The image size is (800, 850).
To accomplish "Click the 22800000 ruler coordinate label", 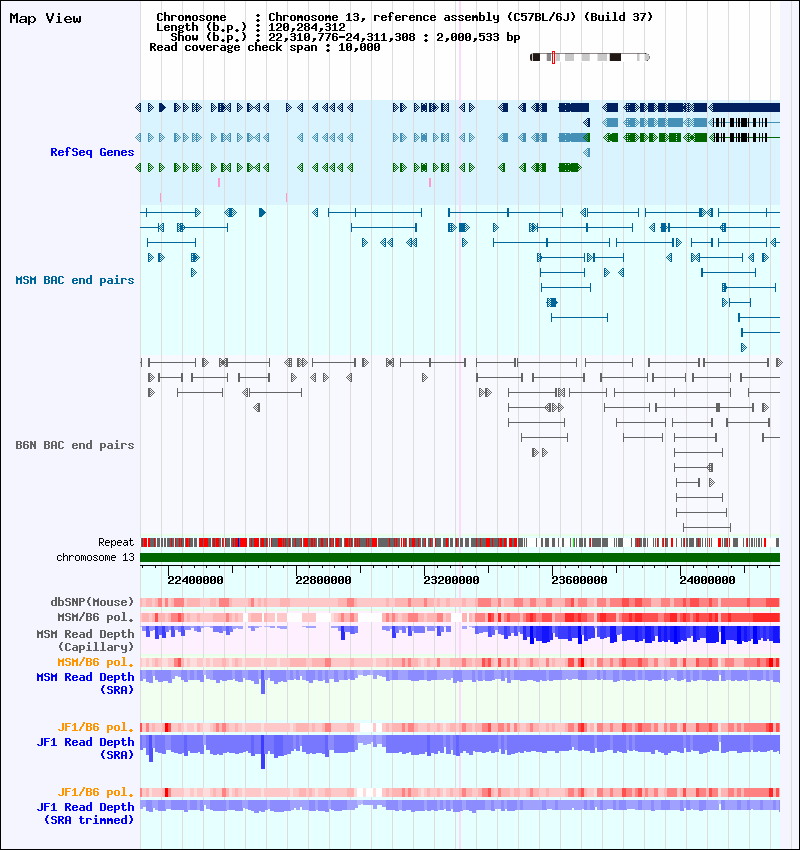I will [x=323, y=579].
